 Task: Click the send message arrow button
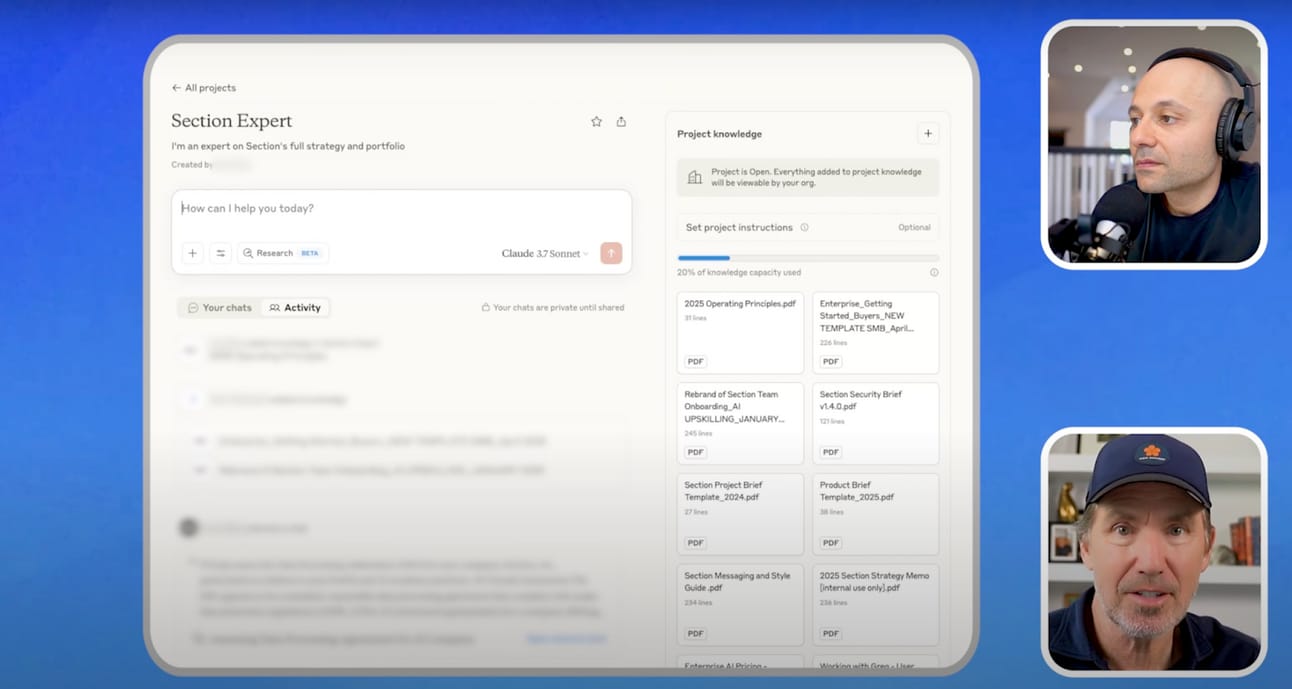coord(611,254)
